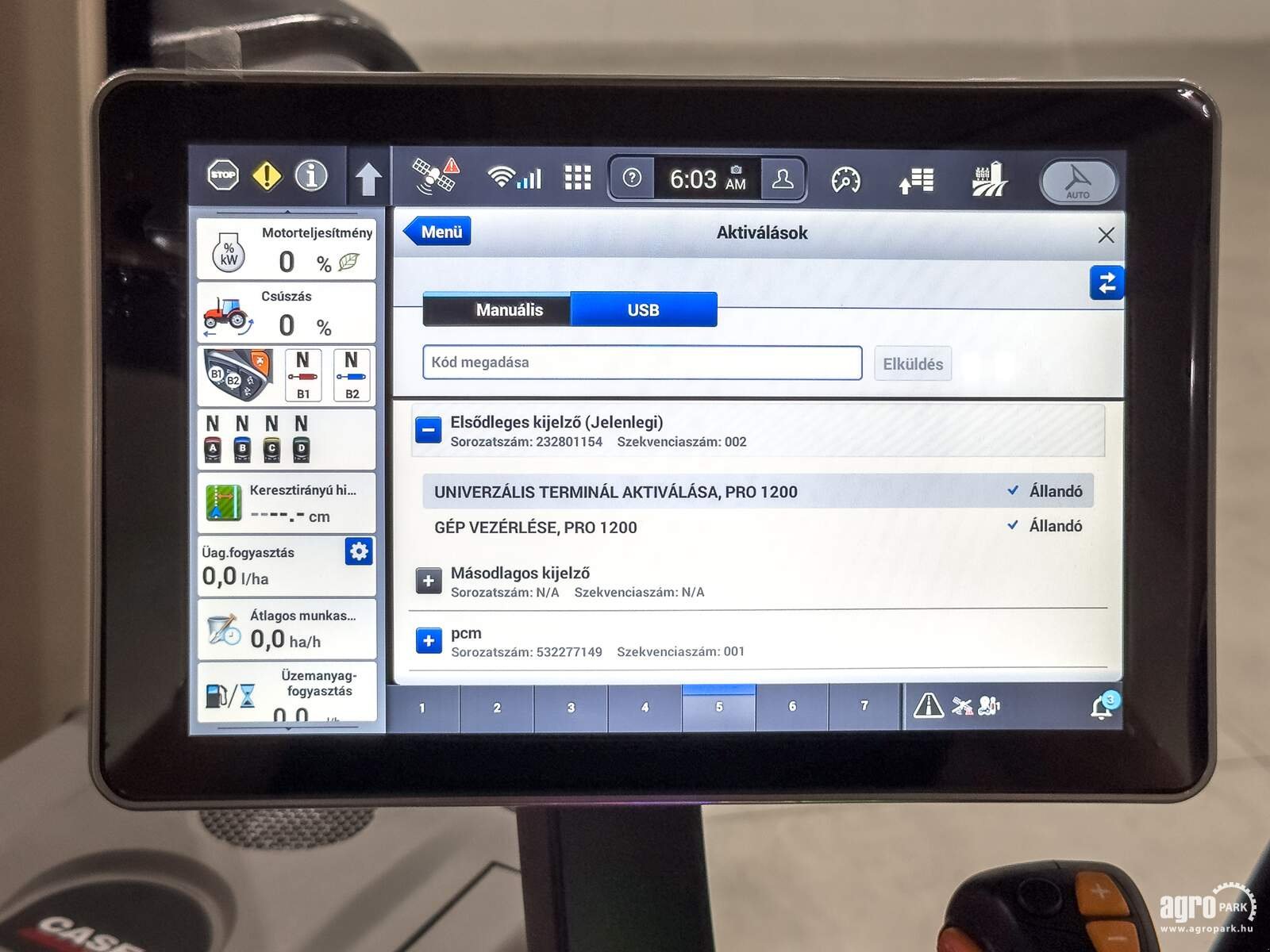Select remote valve D indicator

[301, 439]
